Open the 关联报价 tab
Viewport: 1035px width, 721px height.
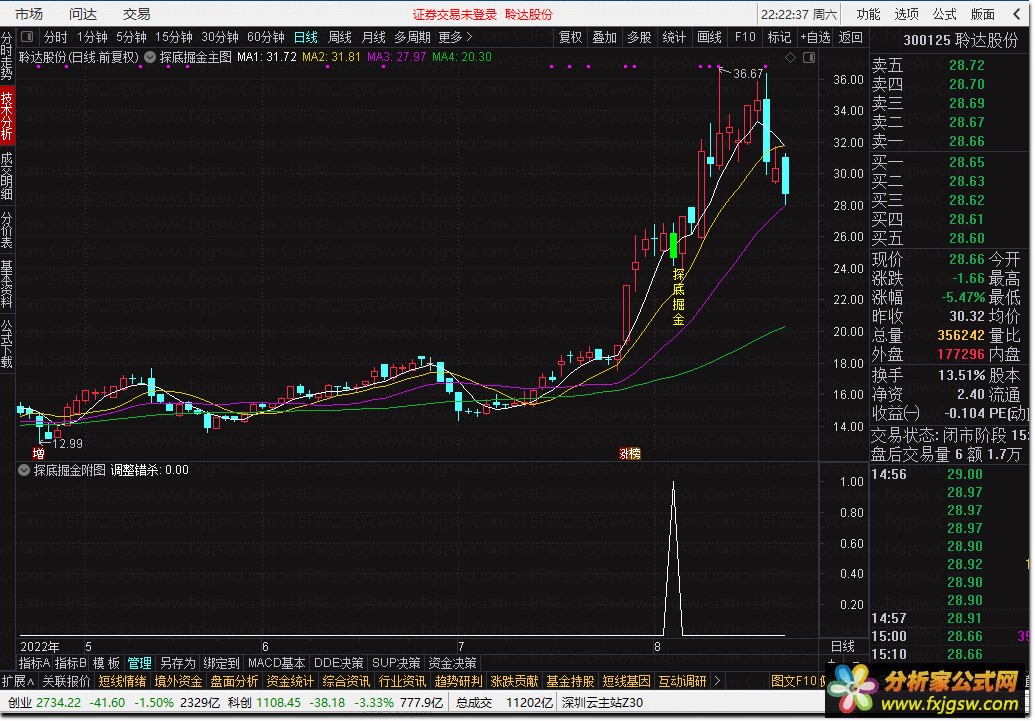67,681
